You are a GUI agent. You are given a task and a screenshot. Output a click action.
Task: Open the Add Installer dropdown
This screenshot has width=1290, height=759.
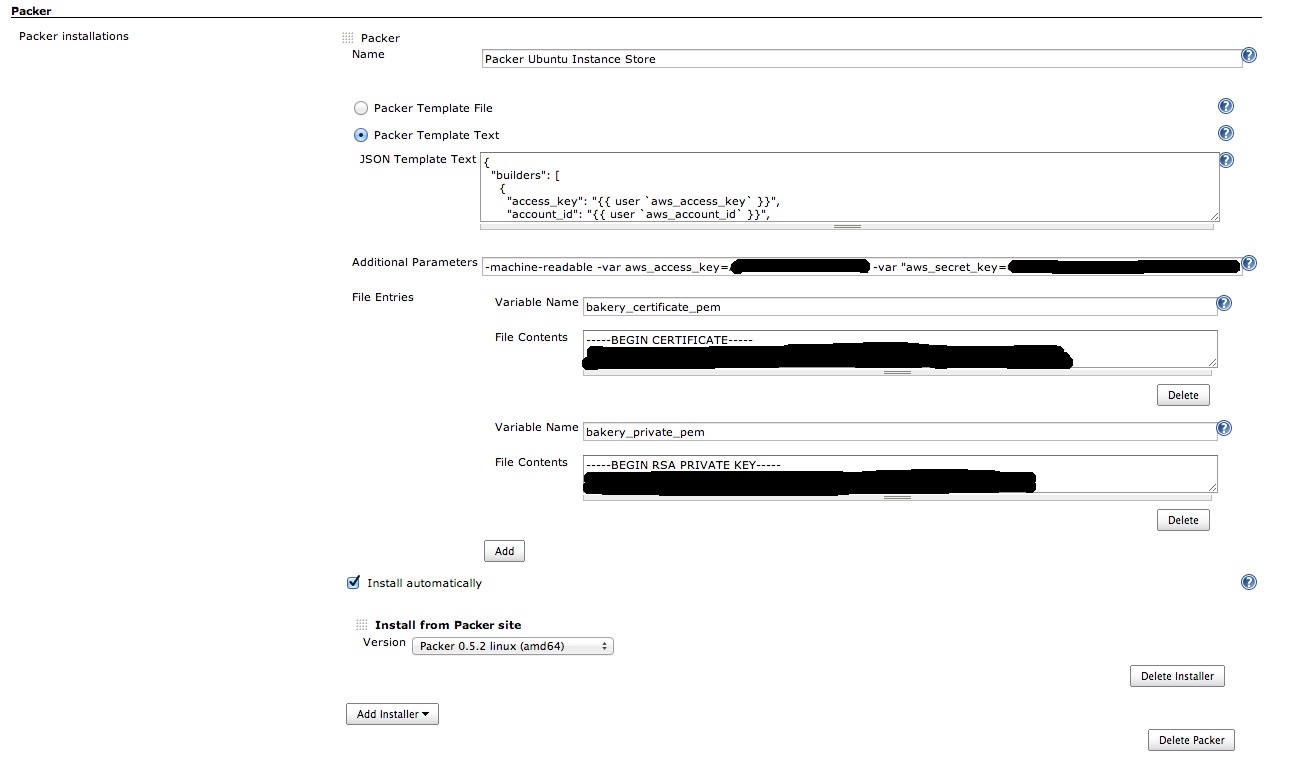click(392, 713)
